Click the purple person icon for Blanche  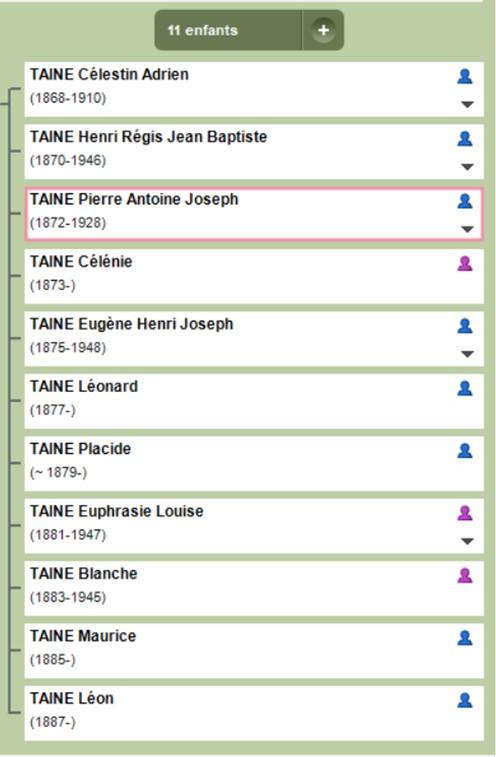[465, 575]
